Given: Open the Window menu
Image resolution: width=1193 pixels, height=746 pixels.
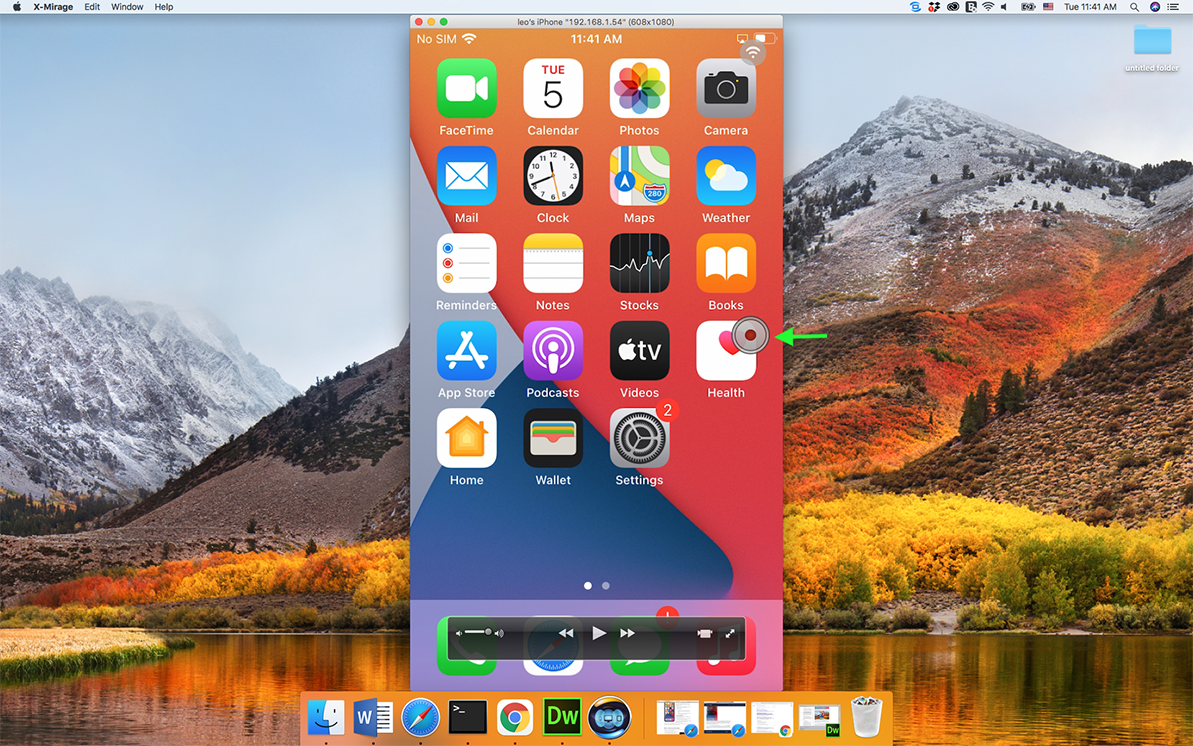Looking at the screenshot, I should click(x=127, y=7).
